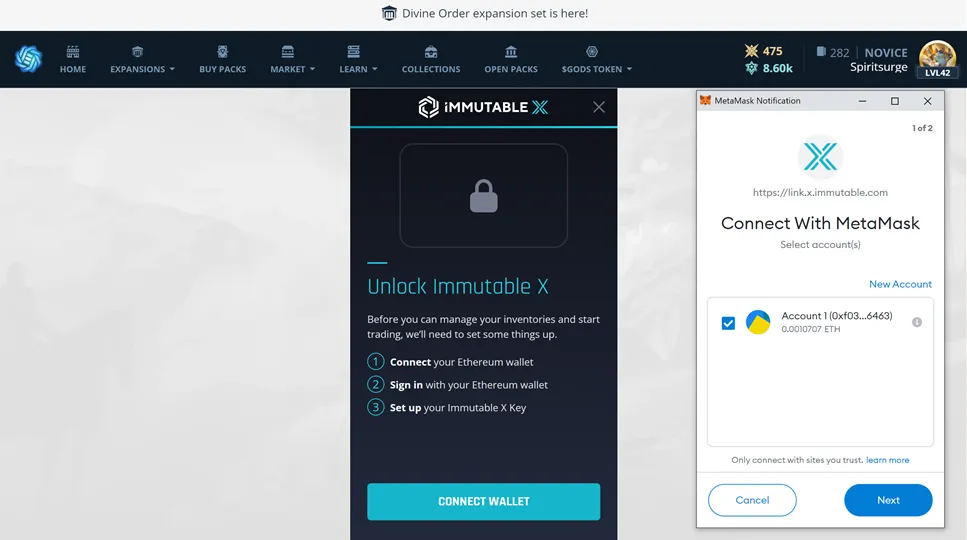967x540 pixels.
Task: Click the flux star icon beside 475
Action: 751,51
